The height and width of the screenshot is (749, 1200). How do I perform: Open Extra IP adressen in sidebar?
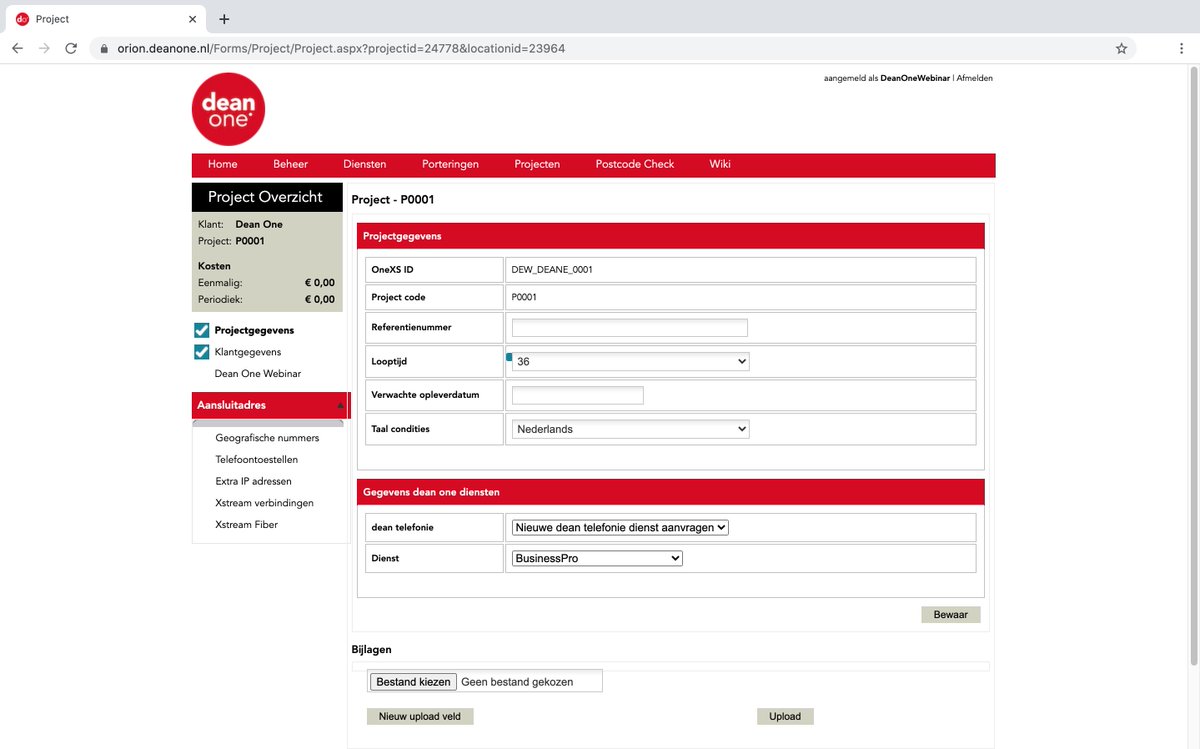point(253,481)
